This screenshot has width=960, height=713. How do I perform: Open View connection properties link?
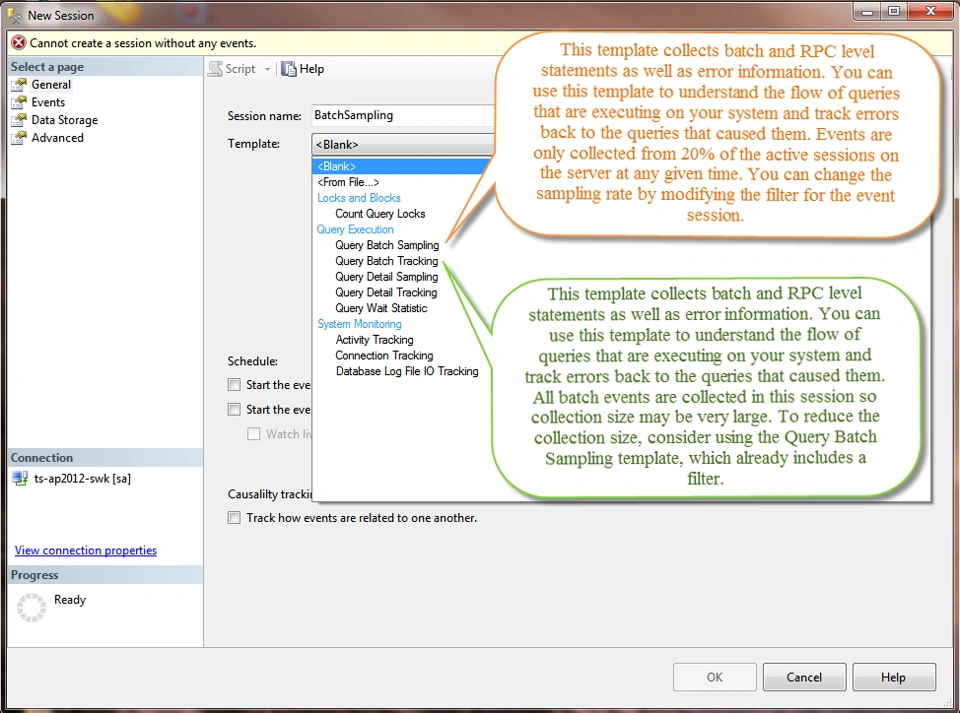[85, 550]
